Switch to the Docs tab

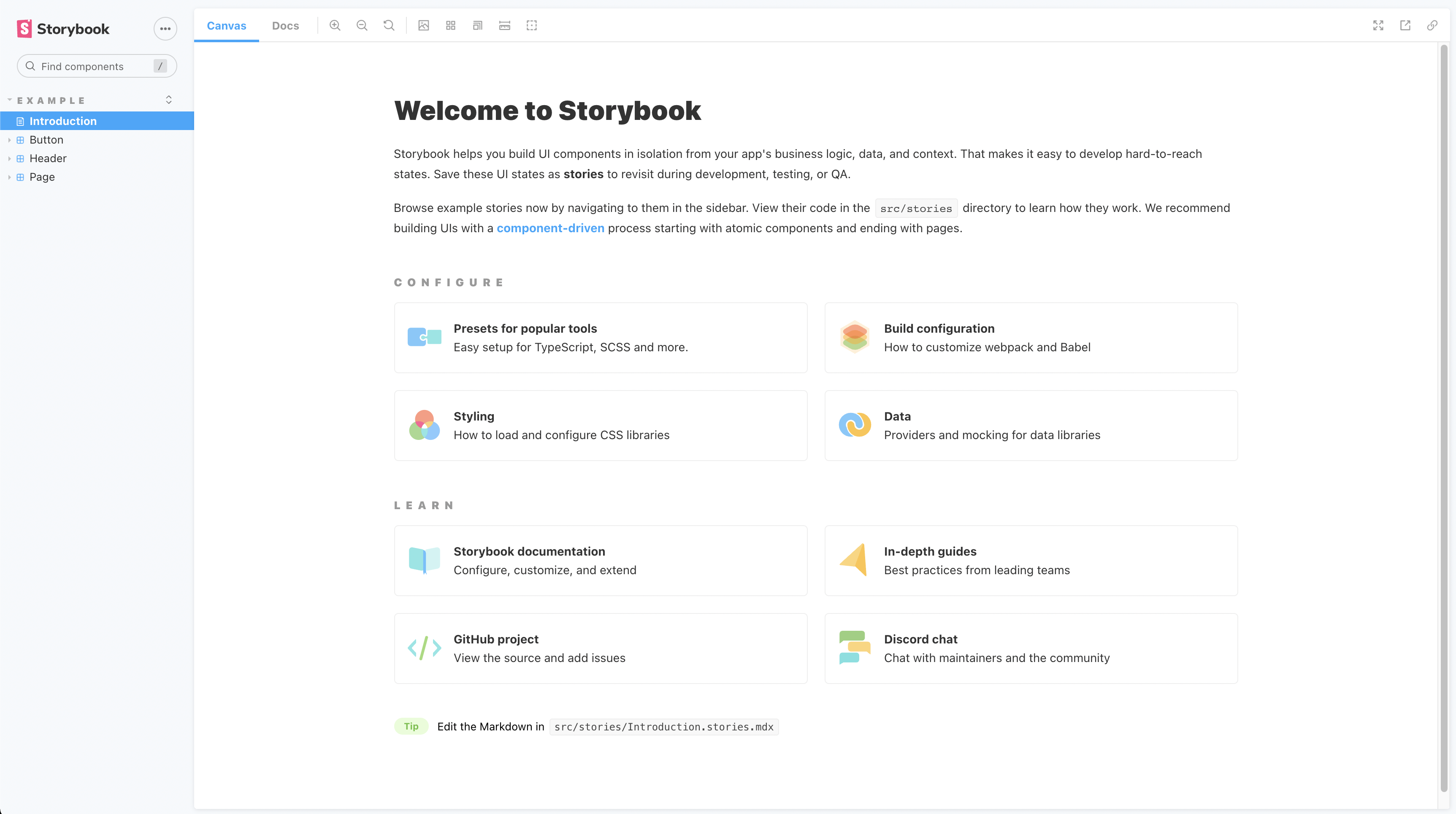click(x=285, y=25)
